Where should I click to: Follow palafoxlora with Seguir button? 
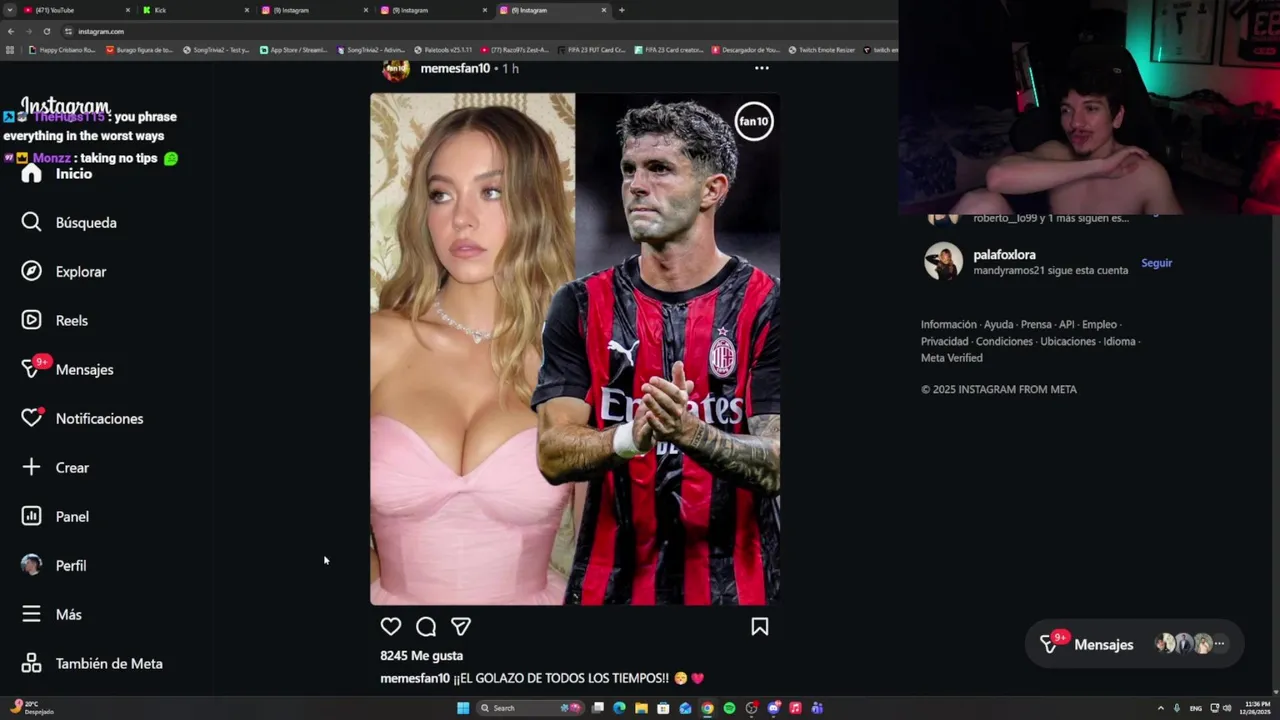pyautogui.click(x=1157, y=263)
